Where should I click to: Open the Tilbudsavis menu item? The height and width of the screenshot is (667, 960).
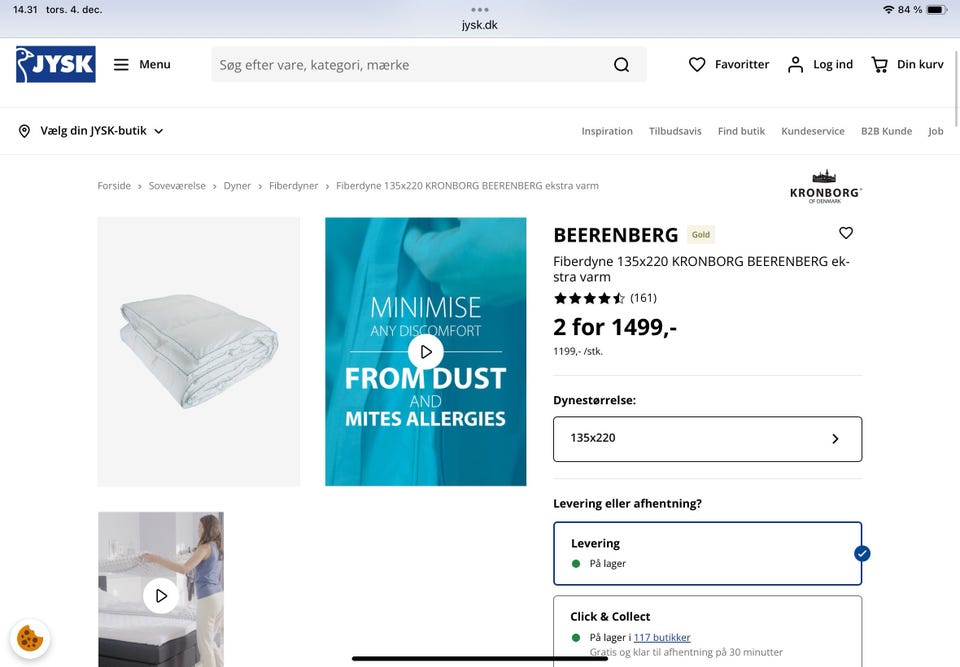click(x=675, y=130)
